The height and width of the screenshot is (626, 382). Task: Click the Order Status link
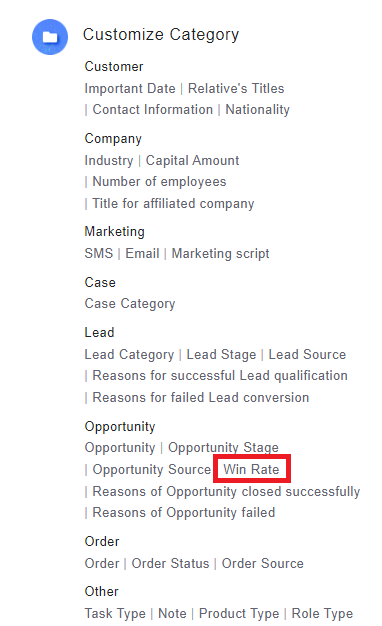click(170, 563)
